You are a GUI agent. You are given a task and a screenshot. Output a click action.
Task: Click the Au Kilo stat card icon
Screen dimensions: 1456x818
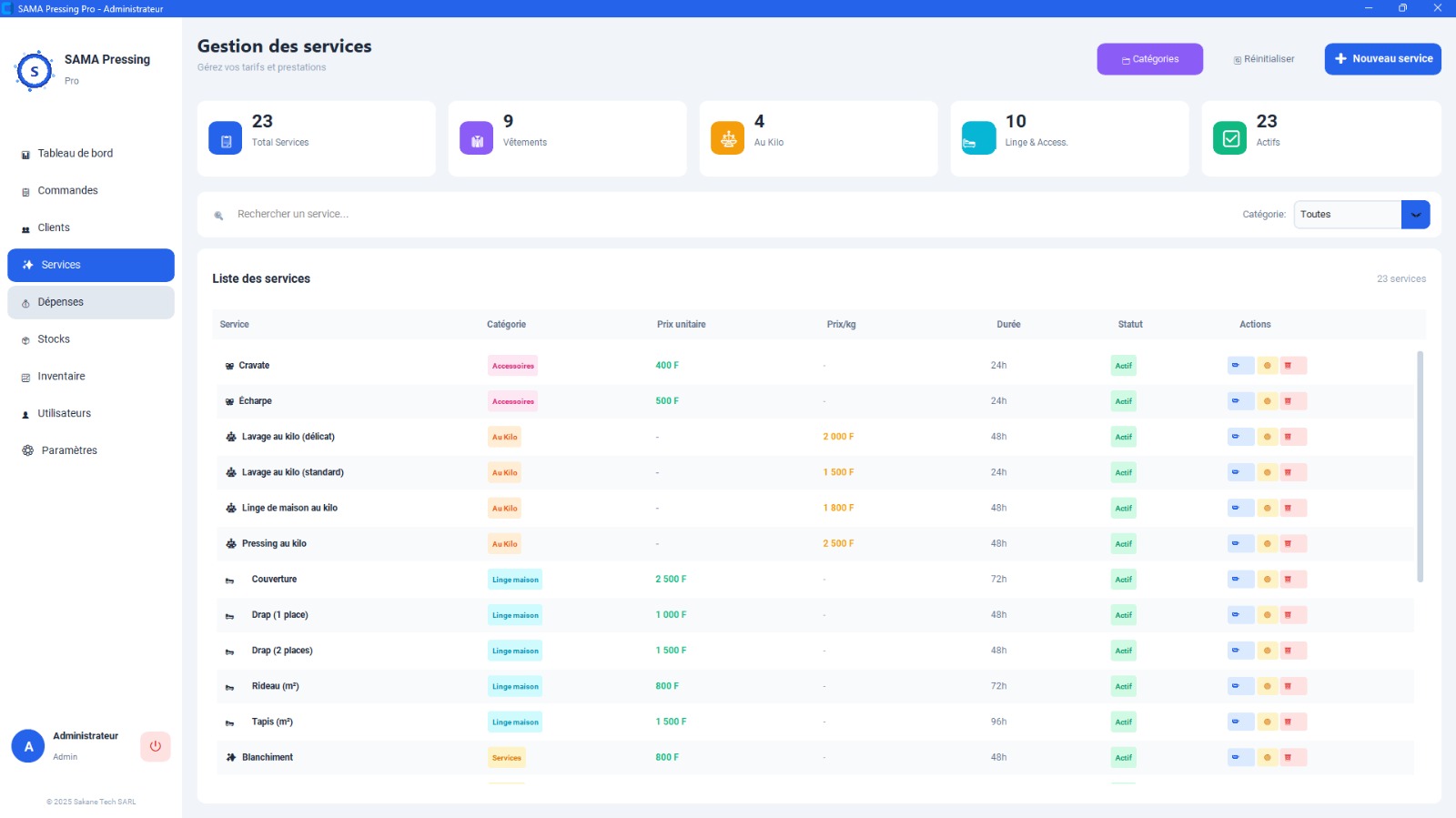pyautogui.click(x=727, y=138)
